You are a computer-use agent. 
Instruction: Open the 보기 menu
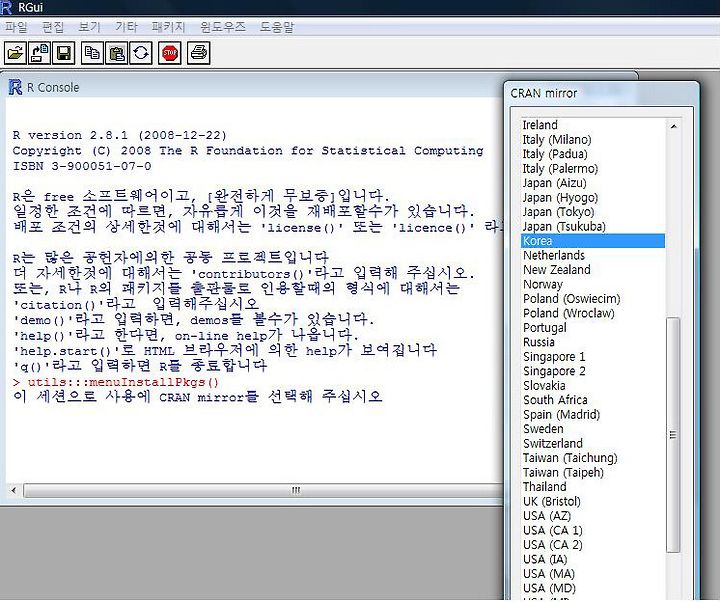pos(89,27)
